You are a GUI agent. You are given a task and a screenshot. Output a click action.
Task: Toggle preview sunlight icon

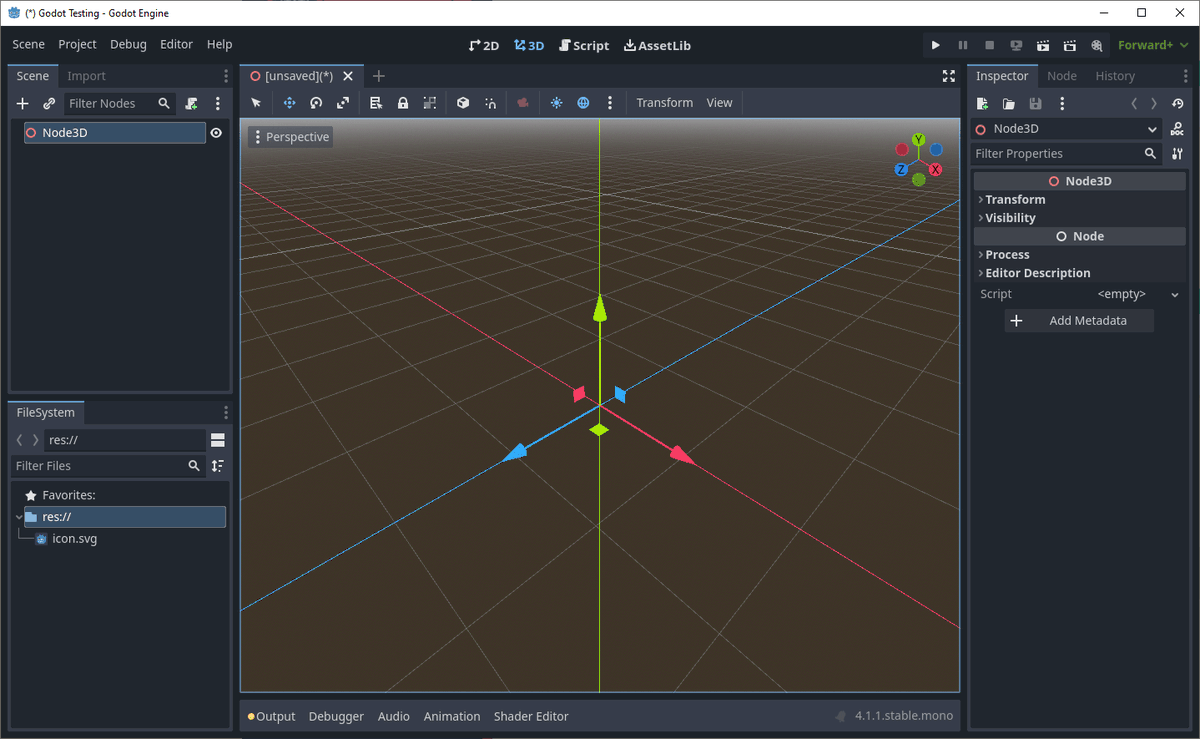click(x=556, y=103)
